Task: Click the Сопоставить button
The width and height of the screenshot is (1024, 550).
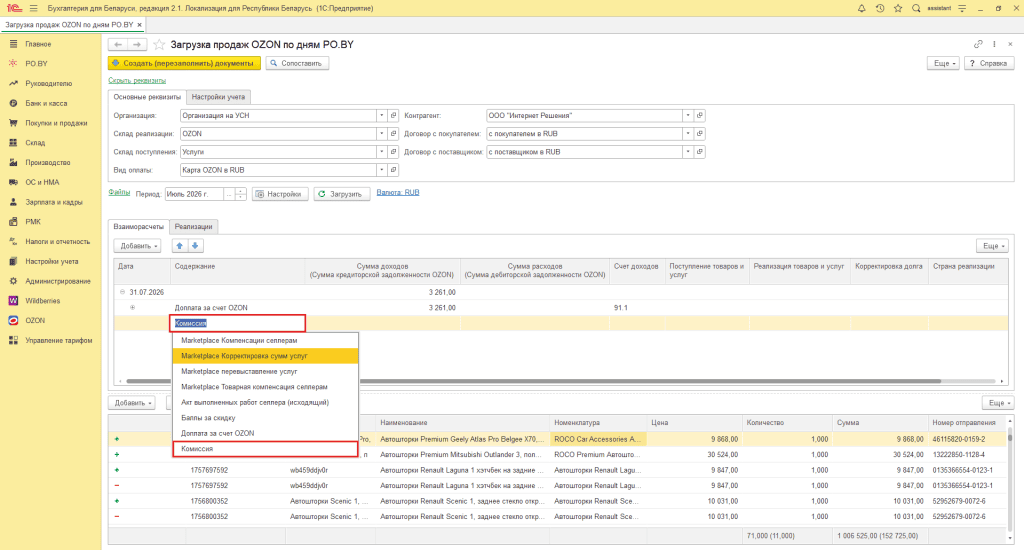Action: (297, 63)
